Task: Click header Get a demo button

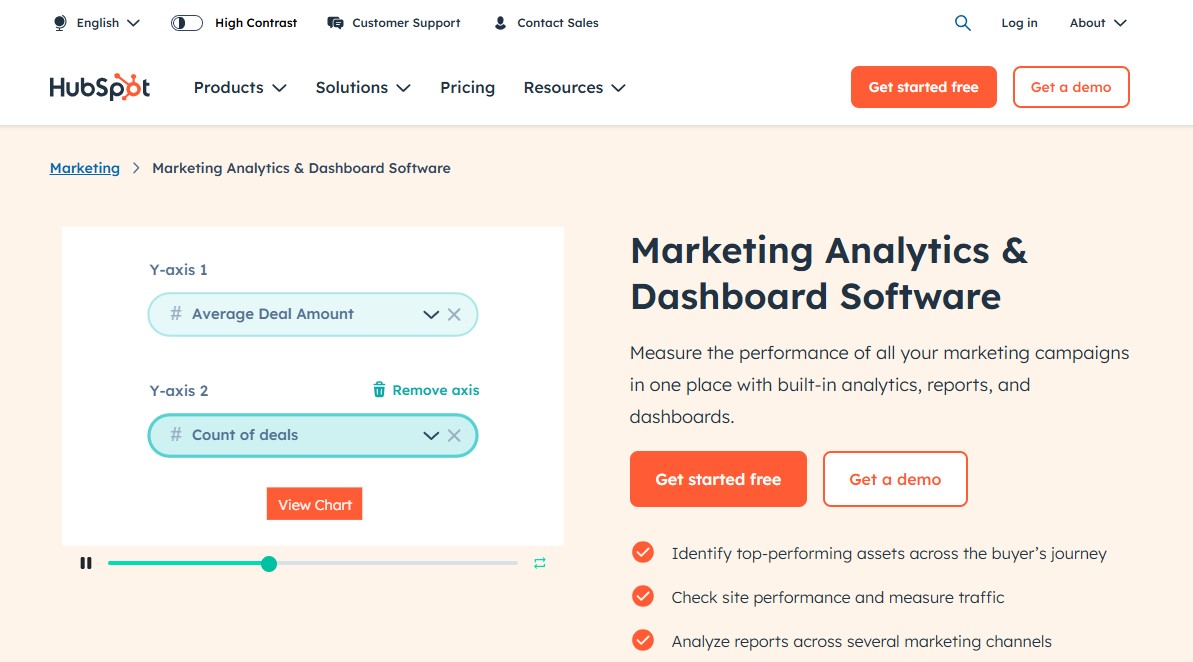Action: coord(1071,87)
